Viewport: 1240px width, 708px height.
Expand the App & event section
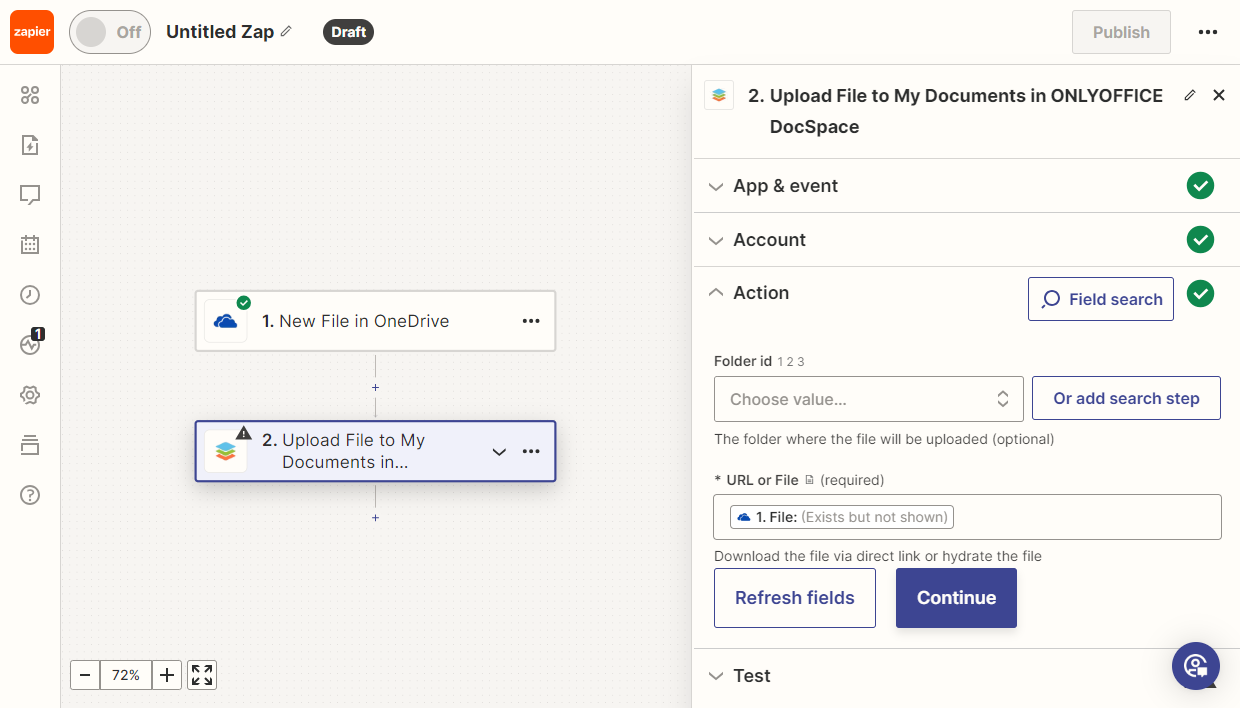[x=786, y=186]
